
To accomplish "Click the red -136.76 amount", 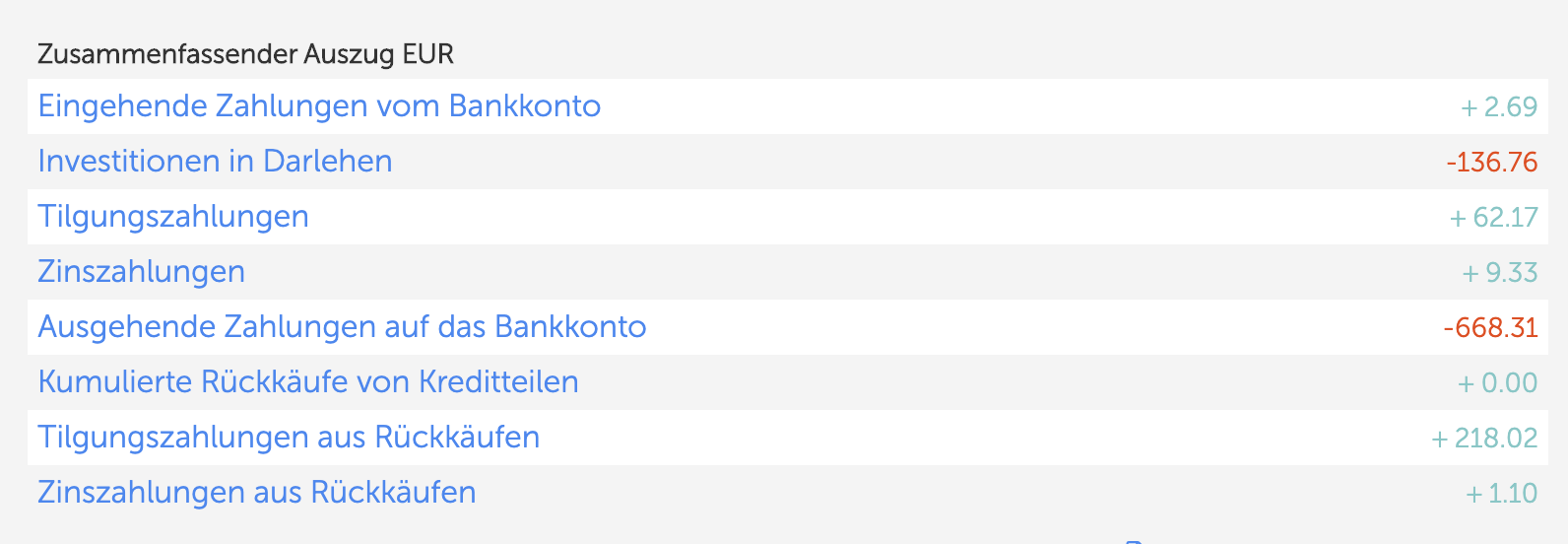I will click(1492, 163).
